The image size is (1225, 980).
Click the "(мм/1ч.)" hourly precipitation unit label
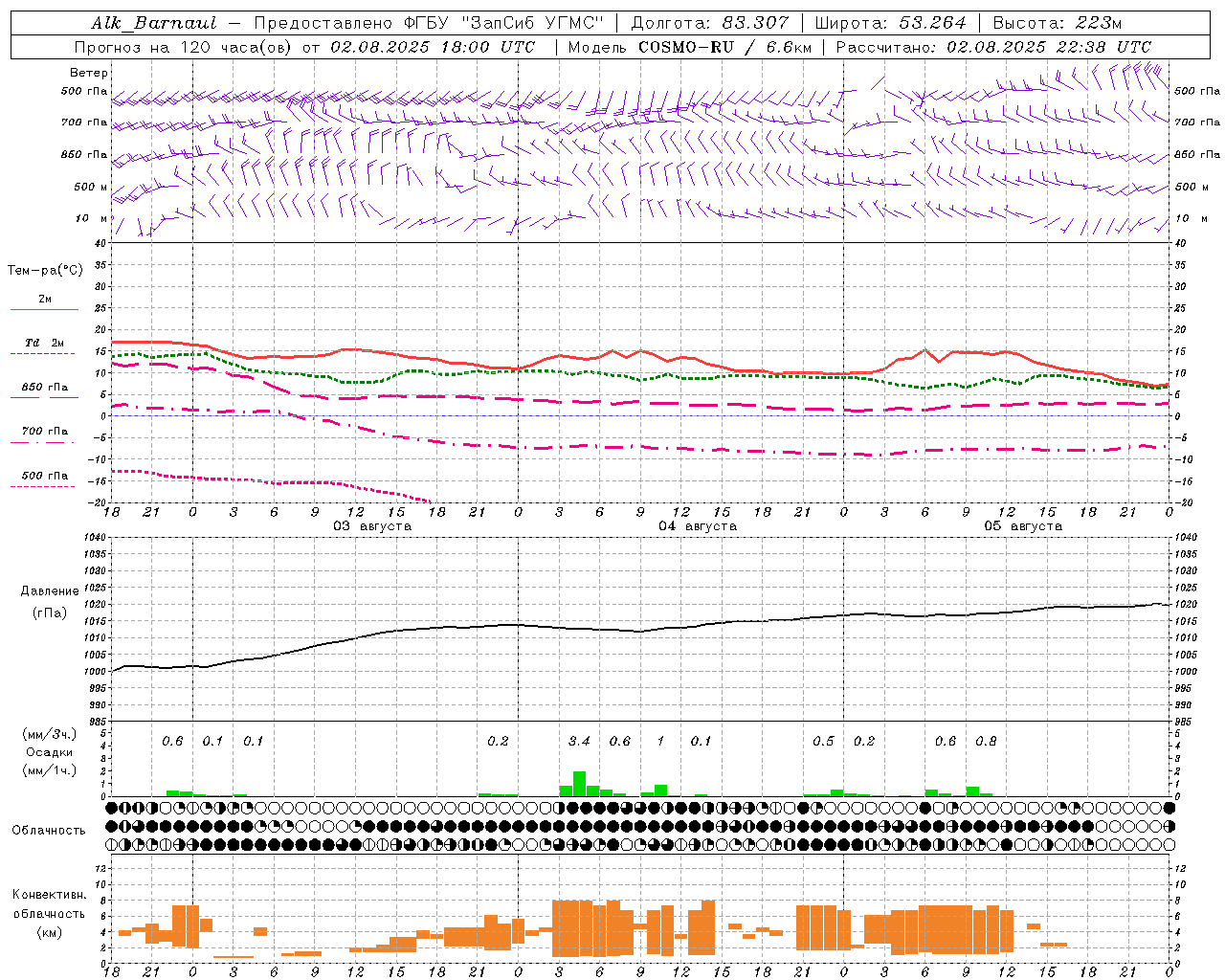click(x=50, y=770)
